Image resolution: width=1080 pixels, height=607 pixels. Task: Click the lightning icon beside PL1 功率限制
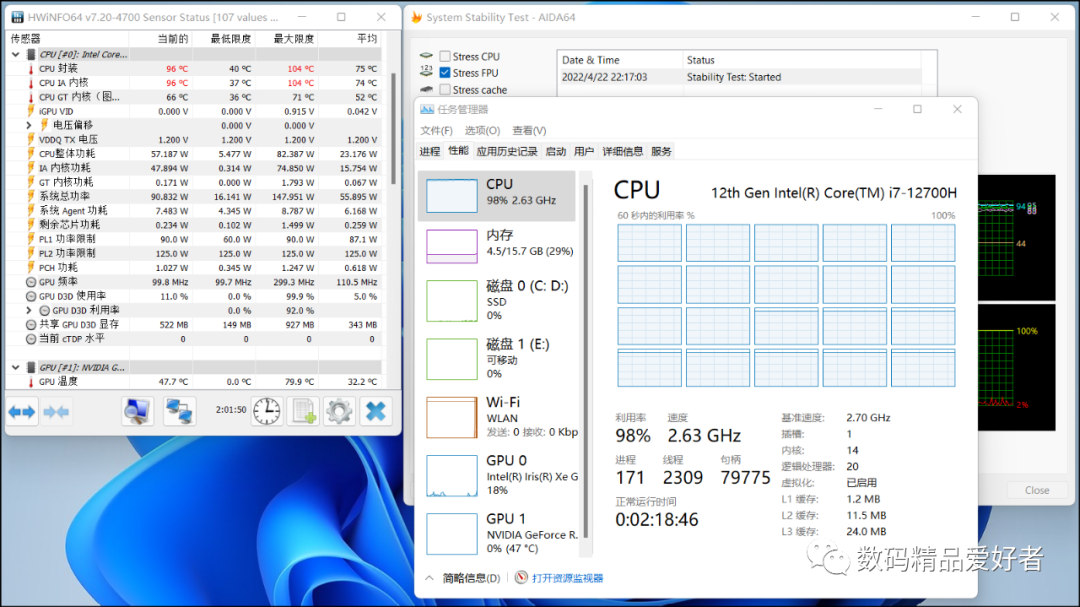point(30,239)
